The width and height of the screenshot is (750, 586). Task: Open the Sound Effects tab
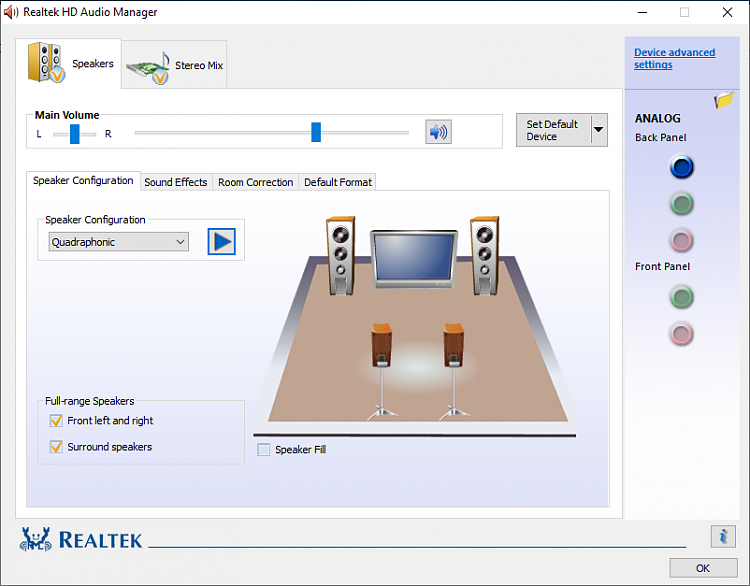[x=176, y=182]
